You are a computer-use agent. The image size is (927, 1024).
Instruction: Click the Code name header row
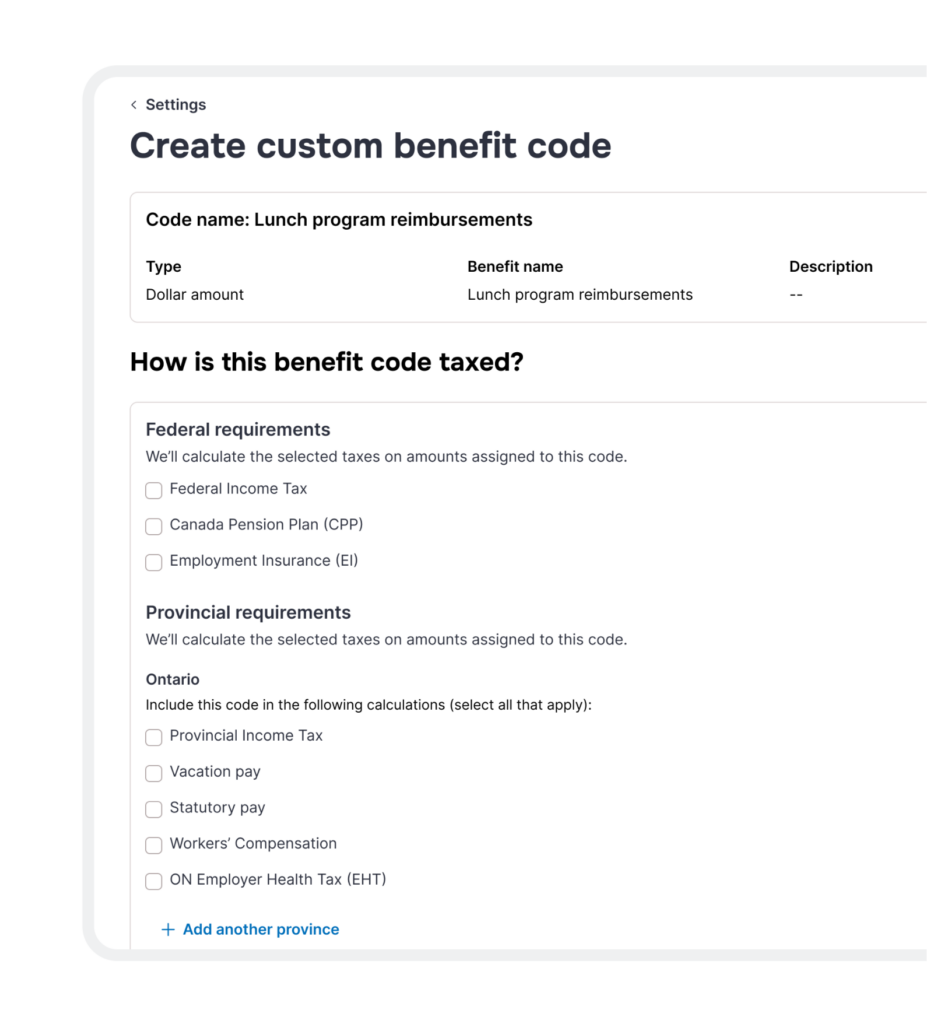pyautogui.click(x=340, y=219)
